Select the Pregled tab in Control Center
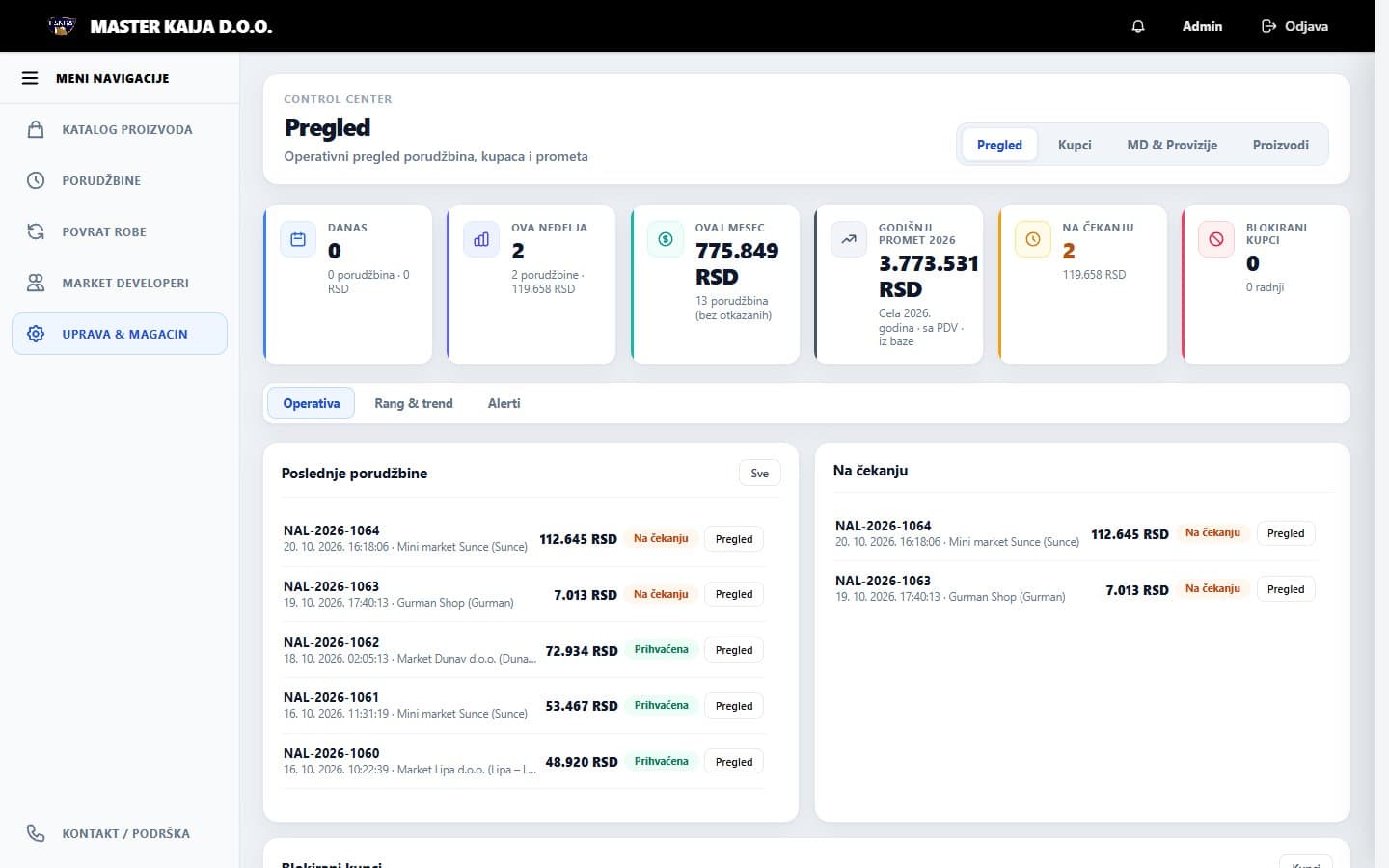 pyautogui.click(x=999, y=145)
